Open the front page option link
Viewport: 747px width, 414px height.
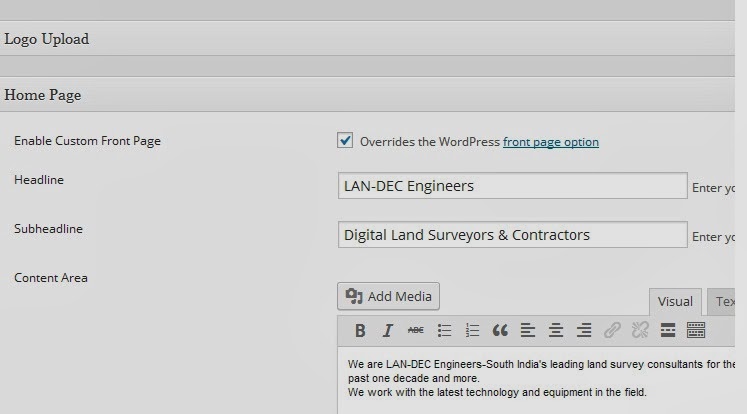coord(551,142)
